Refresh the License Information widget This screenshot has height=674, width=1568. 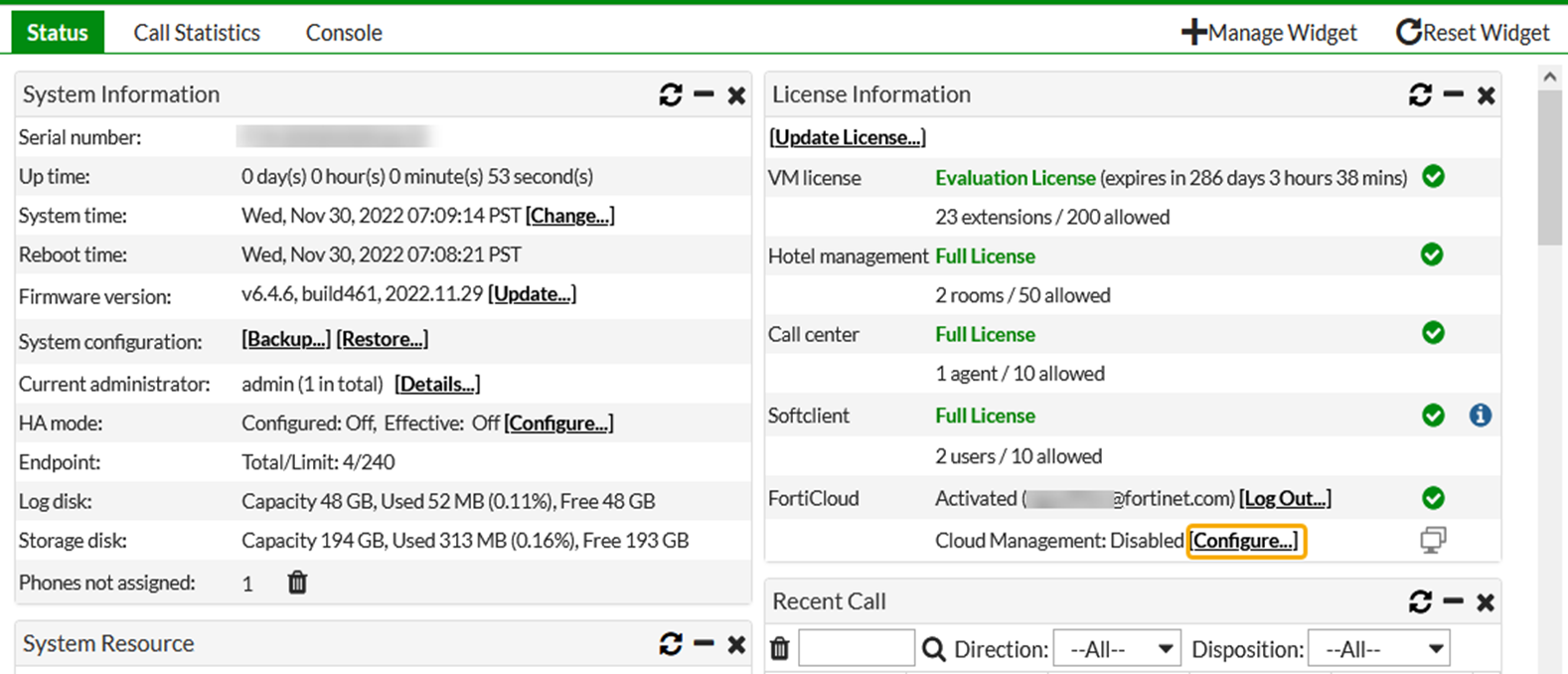1420,94
